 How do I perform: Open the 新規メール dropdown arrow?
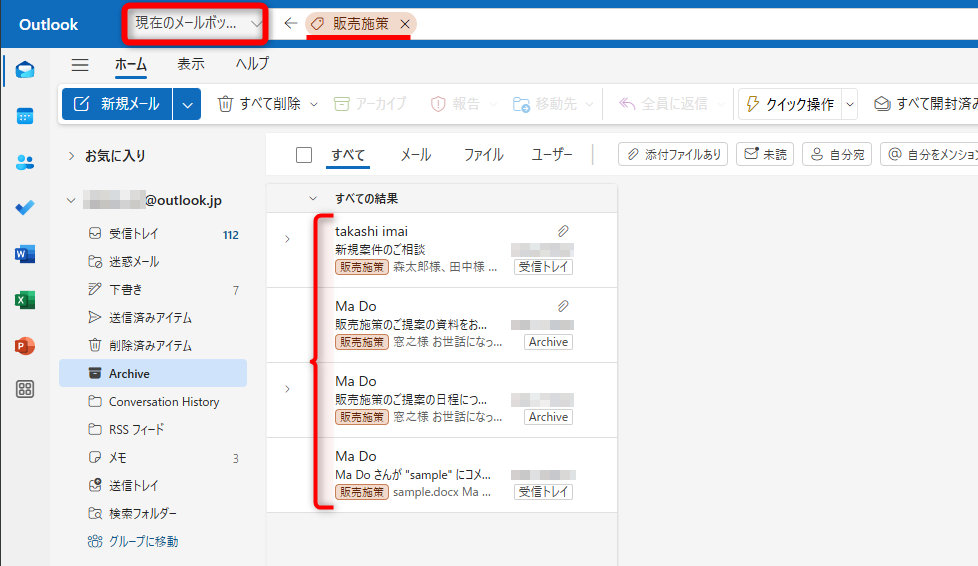pos(187,104)
